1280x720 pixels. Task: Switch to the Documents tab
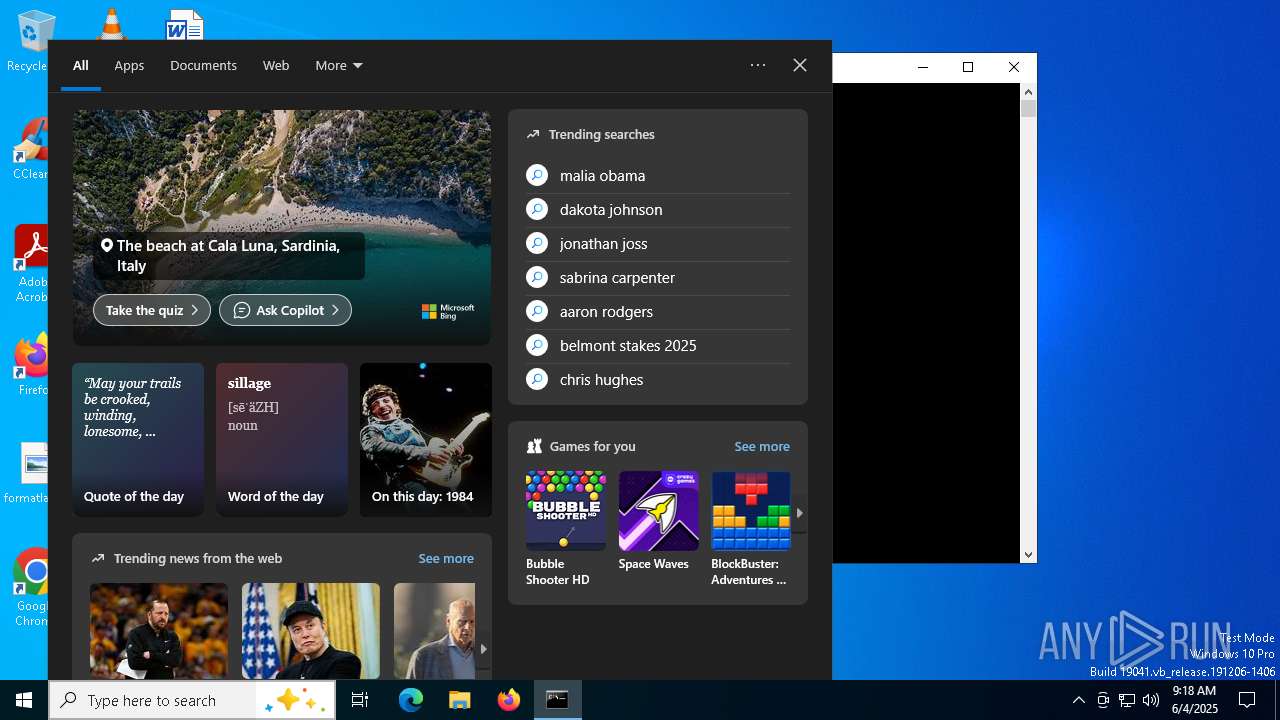203,65
